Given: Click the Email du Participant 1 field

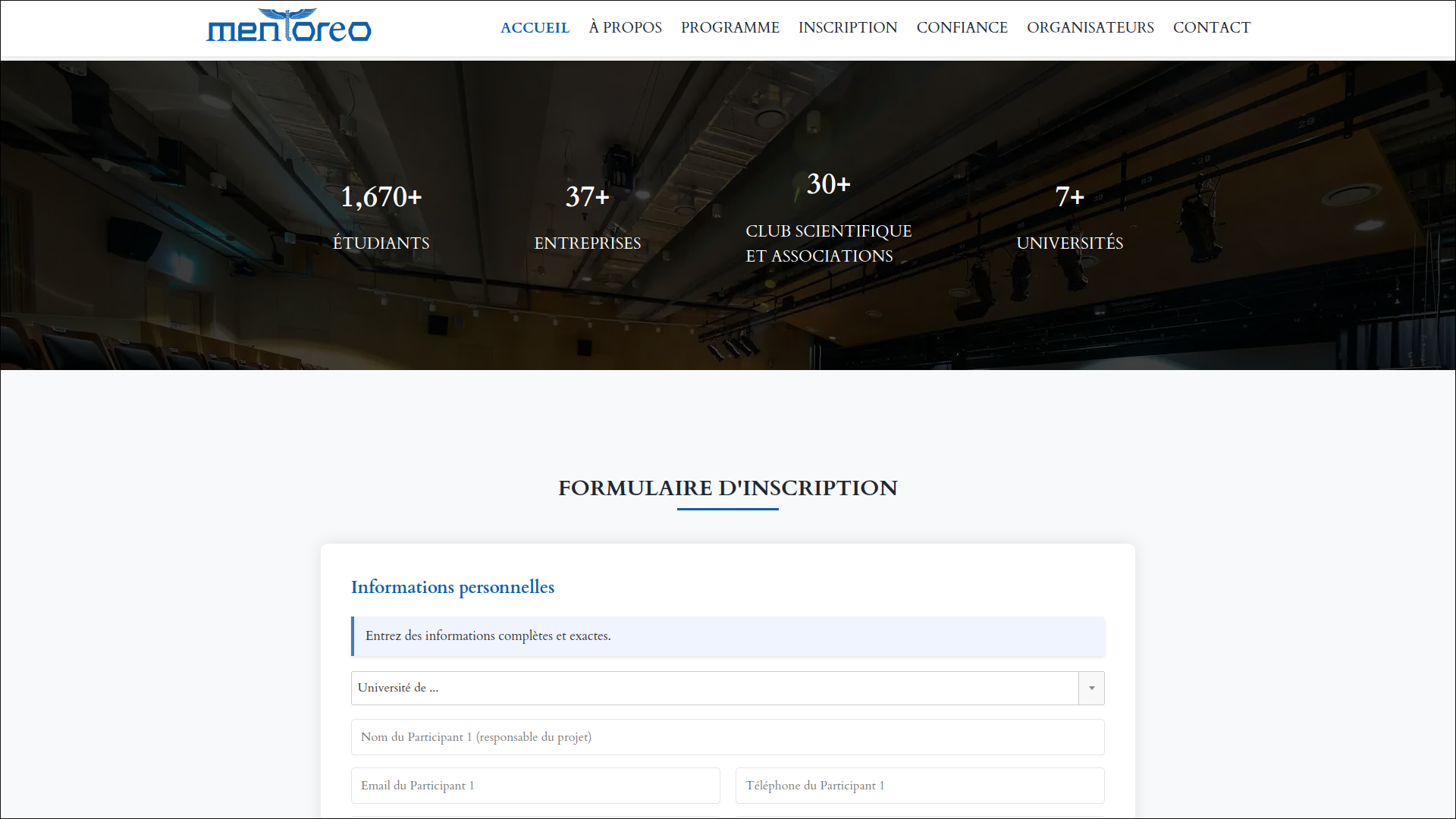Looking at the screenshot, I should (x=535, y=786).
